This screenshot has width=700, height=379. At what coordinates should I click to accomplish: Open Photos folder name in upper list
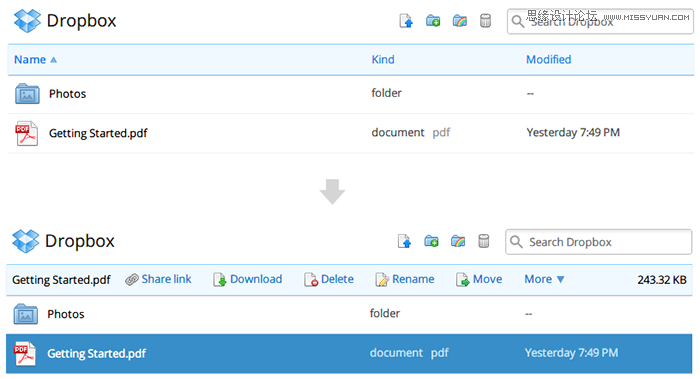(67, 94)
